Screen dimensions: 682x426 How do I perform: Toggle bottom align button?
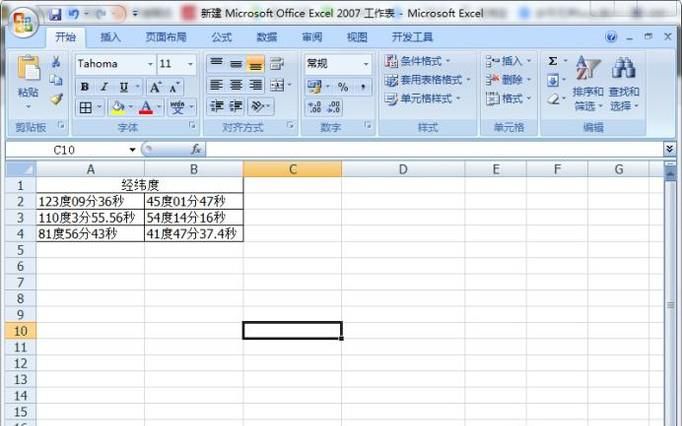tap(256, 64)
